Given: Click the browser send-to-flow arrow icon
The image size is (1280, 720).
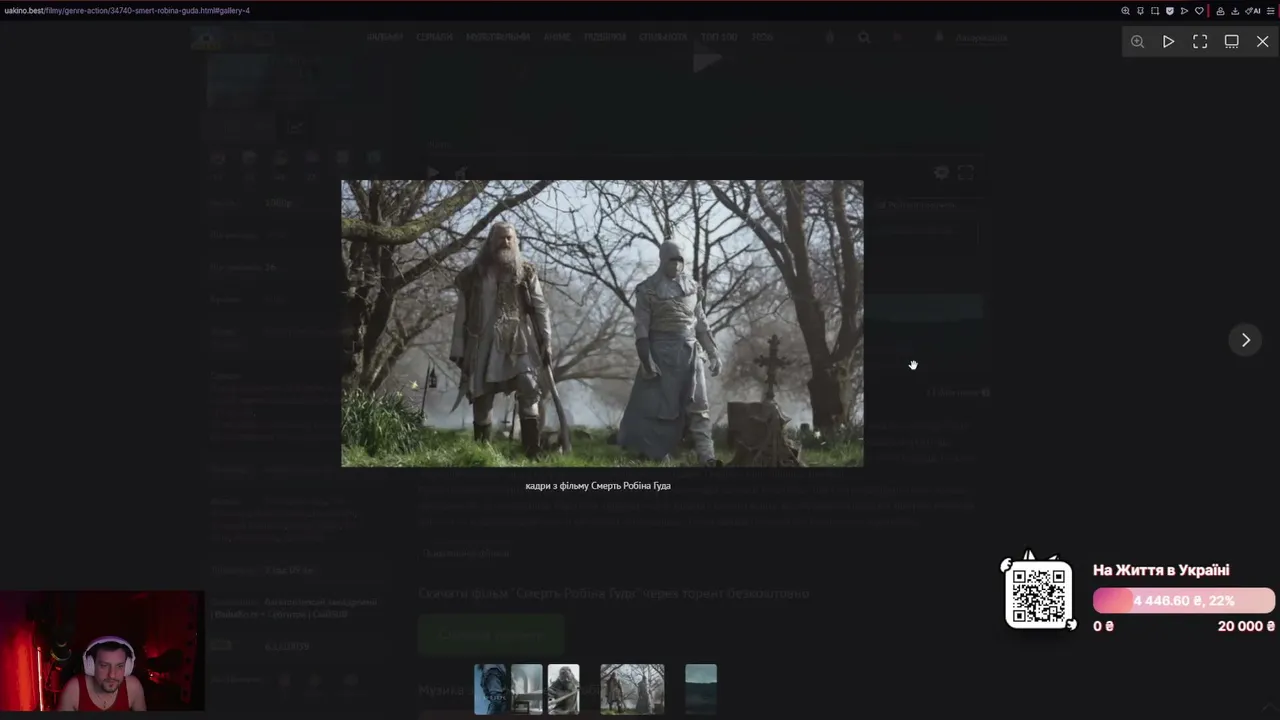Looking at the screenshot, I should pyautogui.click(x=1184, y=11).
